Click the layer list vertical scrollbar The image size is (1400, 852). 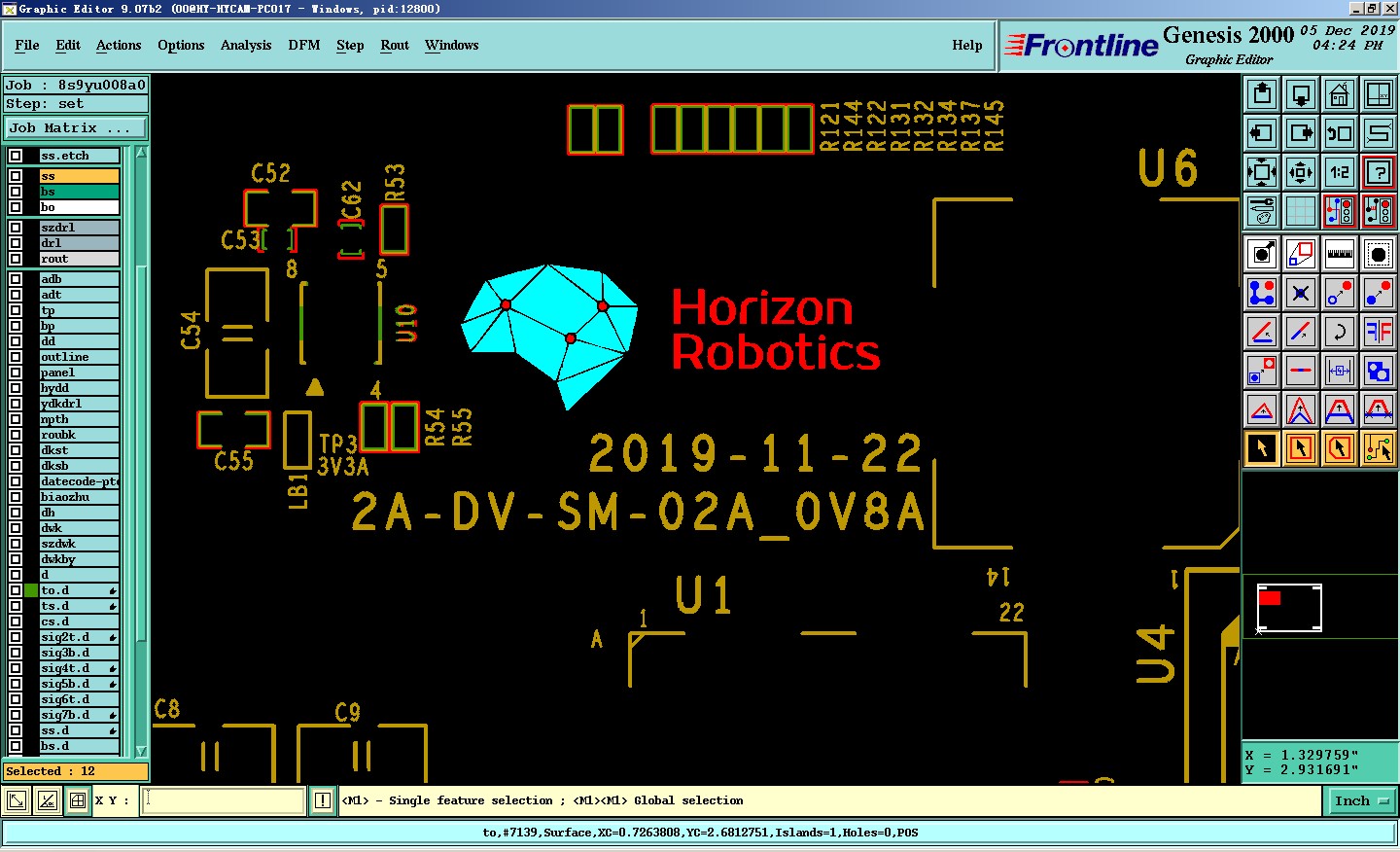pos(141,452)
